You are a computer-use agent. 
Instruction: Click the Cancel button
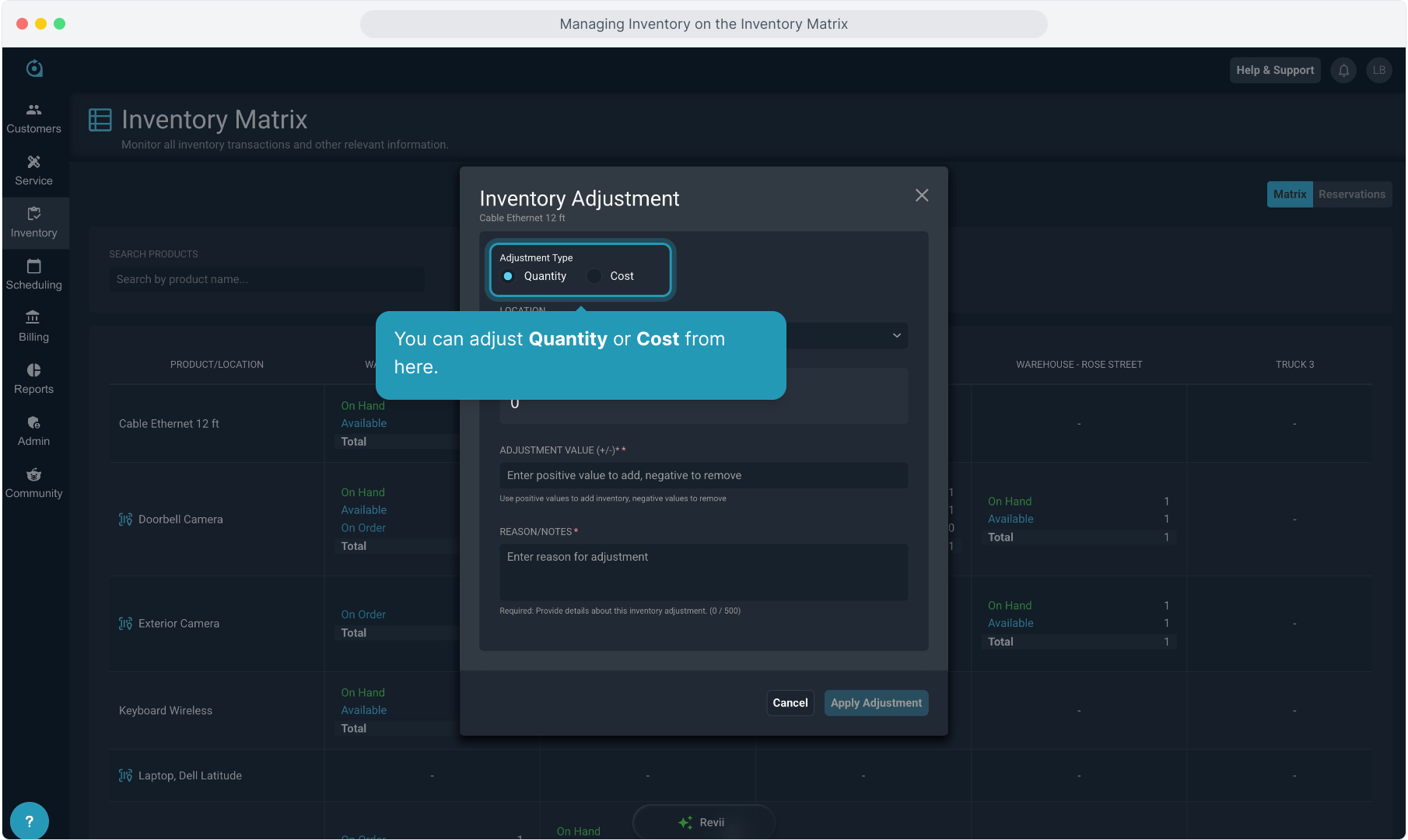coord(790,703)
